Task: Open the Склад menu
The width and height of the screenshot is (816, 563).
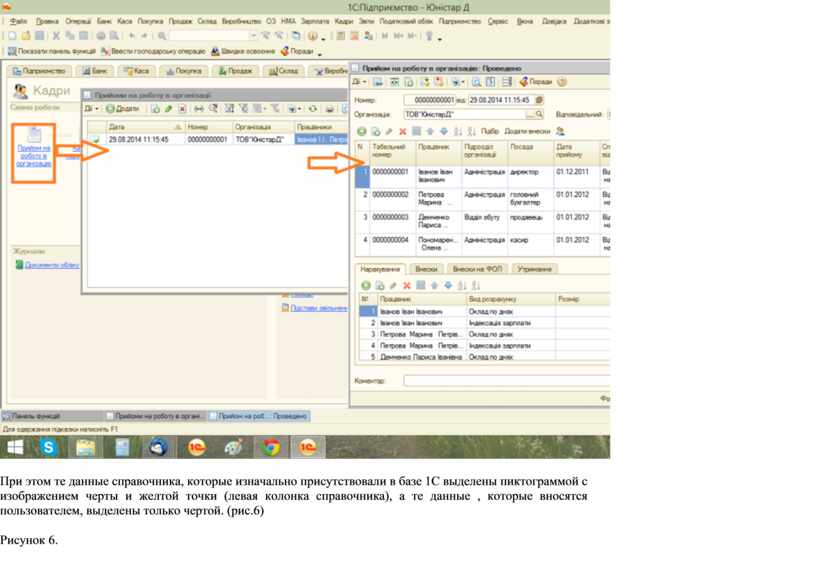Action: [x=207, y=21]
